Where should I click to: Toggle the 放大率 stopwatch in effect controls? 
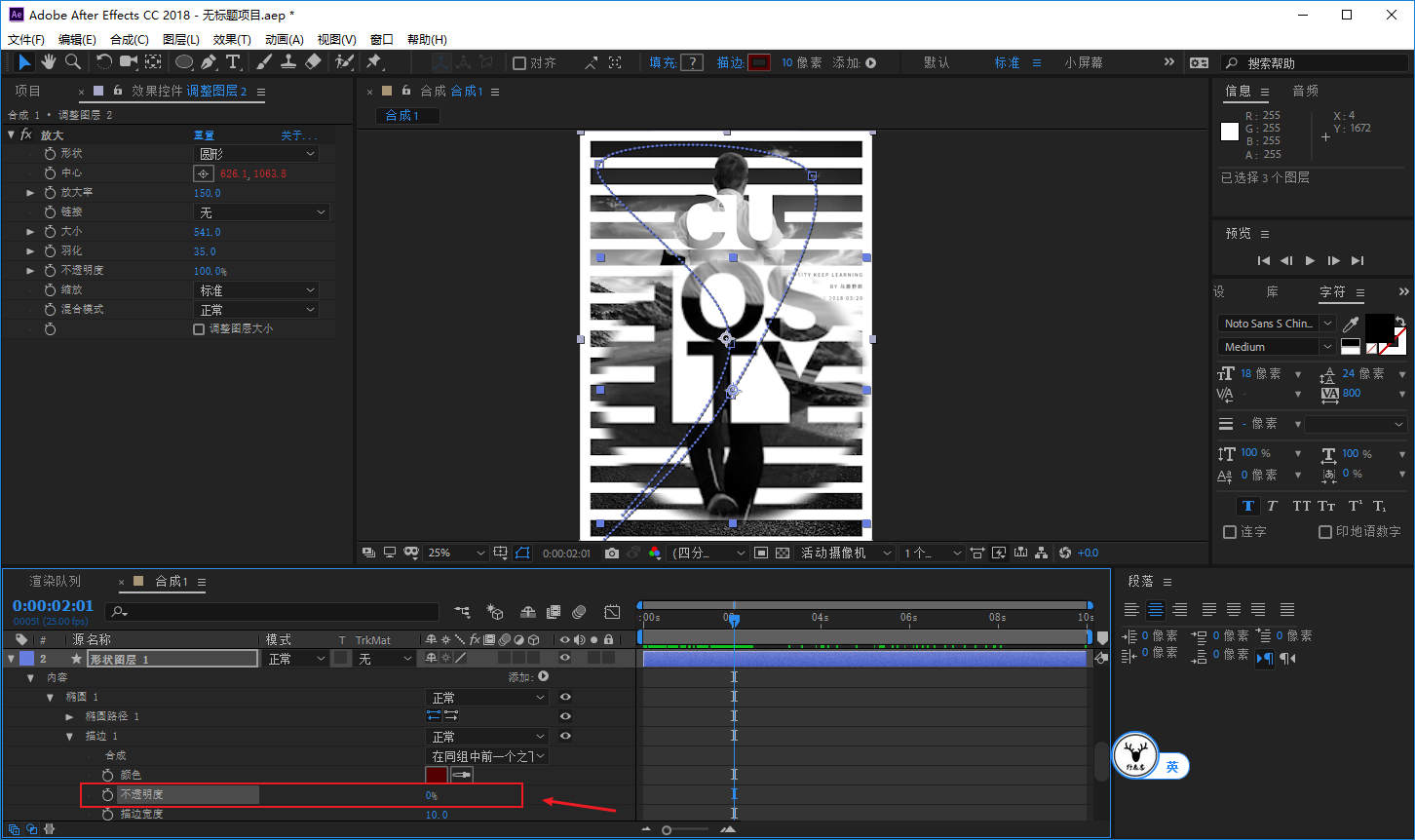(x=51, y=193)
